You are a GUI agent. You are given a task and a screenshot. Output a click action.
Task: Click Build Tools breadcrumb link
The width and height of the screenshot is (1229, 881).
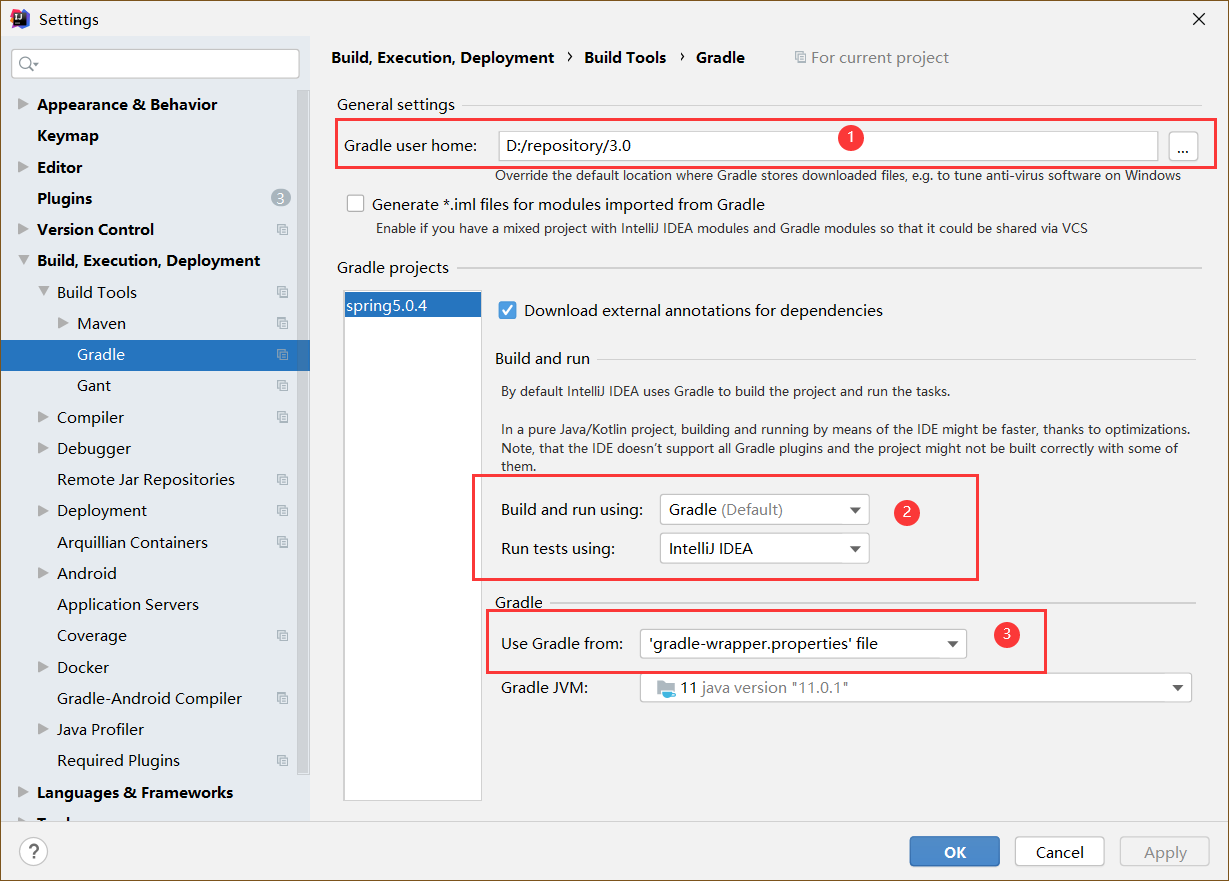625,57
